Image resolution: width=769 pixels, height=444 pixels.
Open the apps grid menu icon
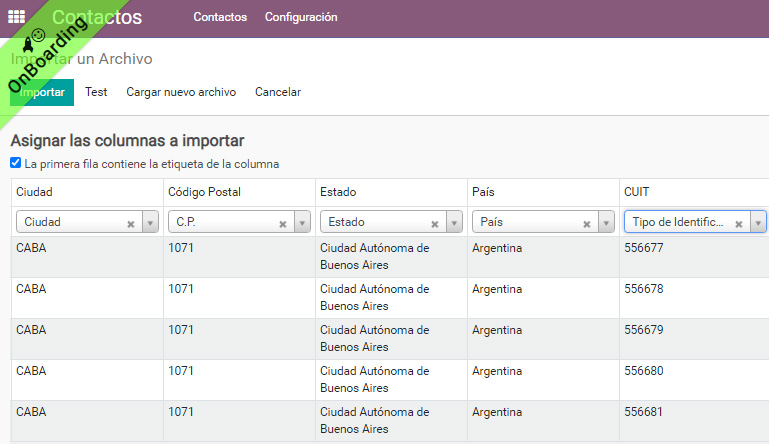click(16, 17)
